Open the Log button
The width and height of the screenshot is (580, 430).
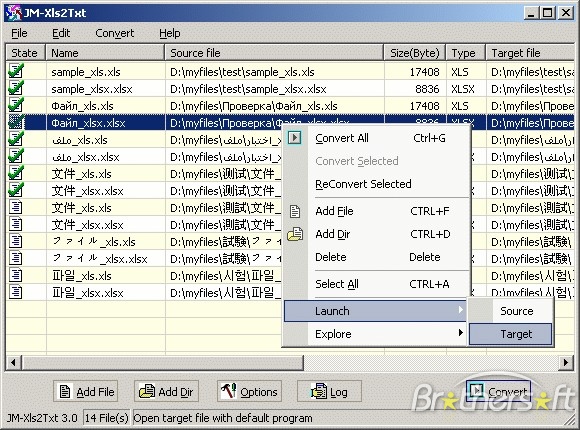click(x=329, y=391)
